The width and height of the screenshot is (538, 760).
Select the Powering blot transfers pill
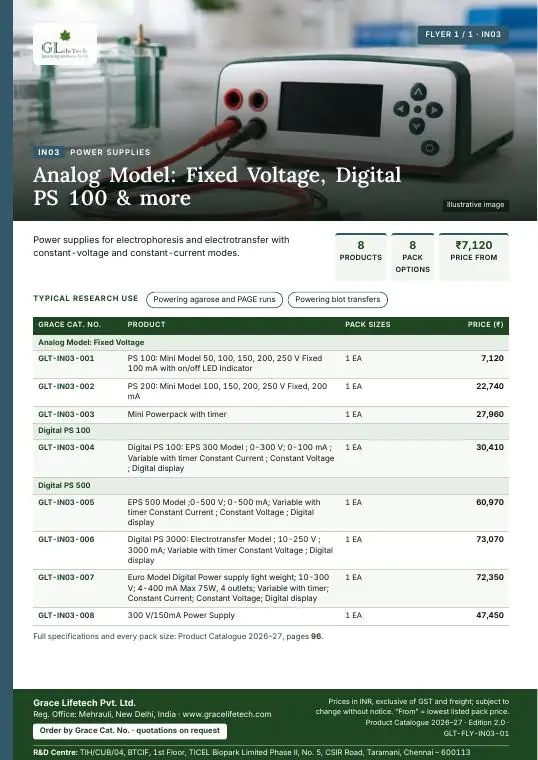pos(338,300)
